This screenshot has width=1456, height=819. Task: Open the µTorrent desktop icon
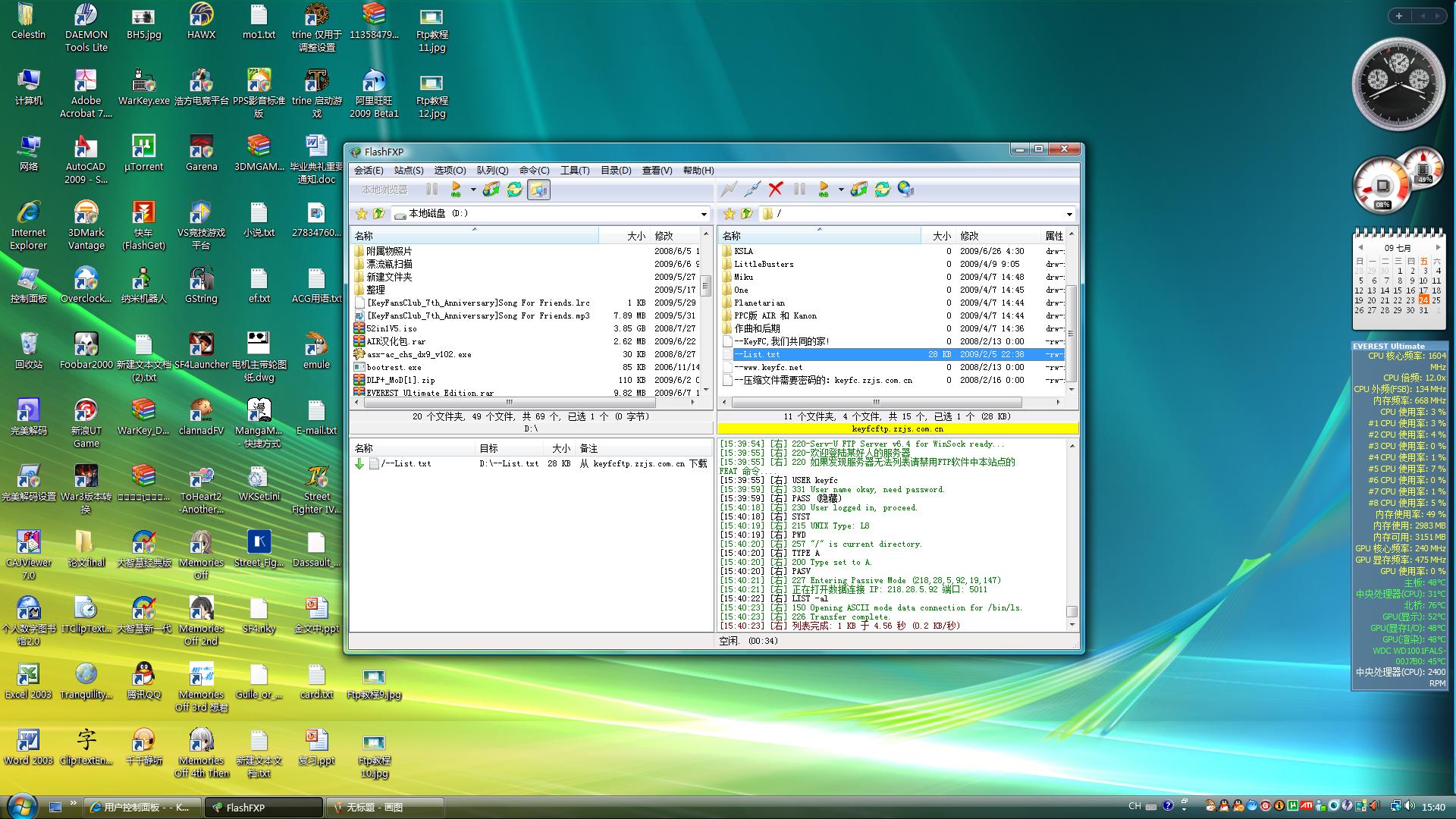pyautogui.click(x=143, y=152)
